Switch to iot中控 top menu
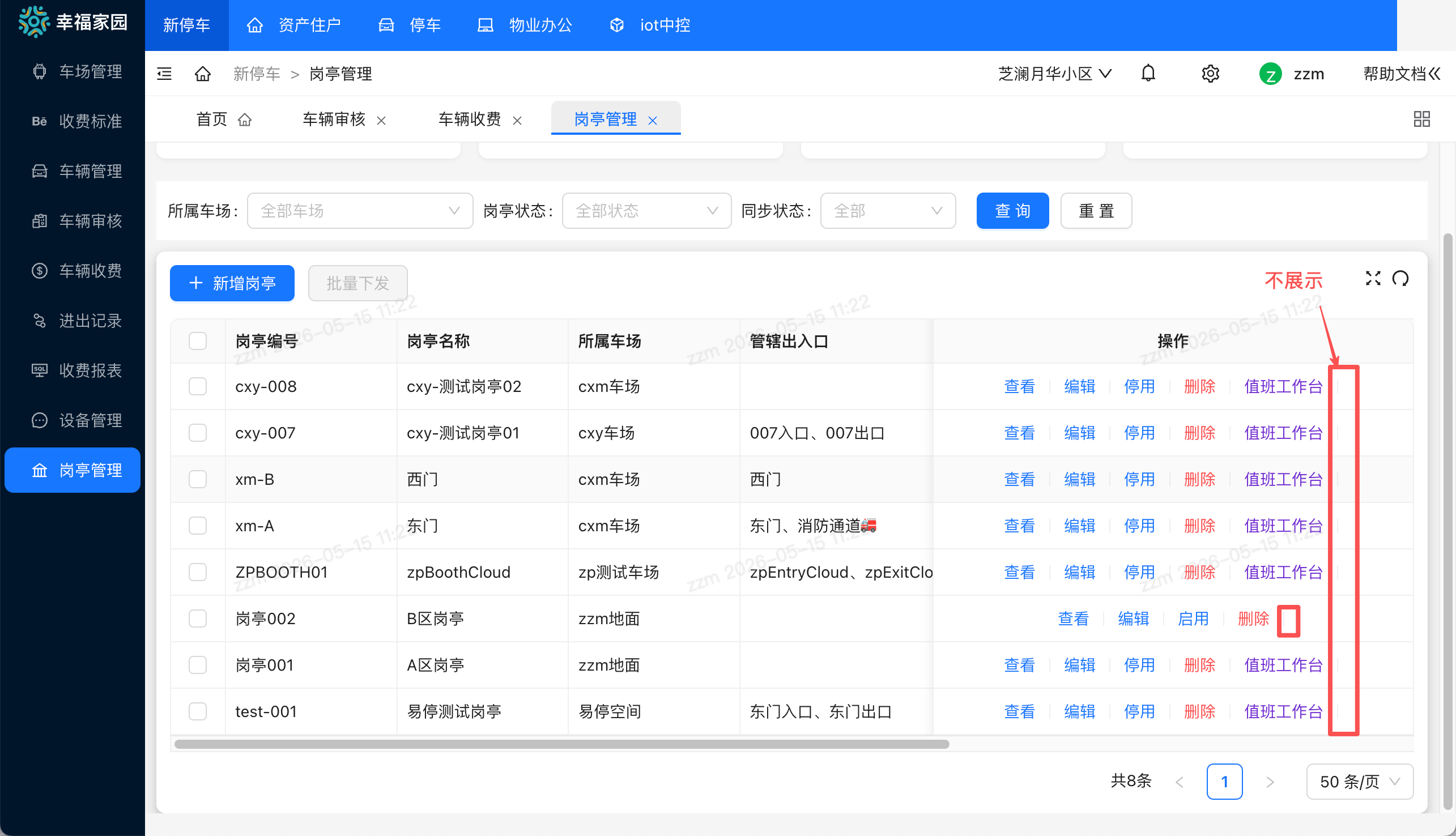This screenshot has height=836, width=1456. tap(649, 25)
